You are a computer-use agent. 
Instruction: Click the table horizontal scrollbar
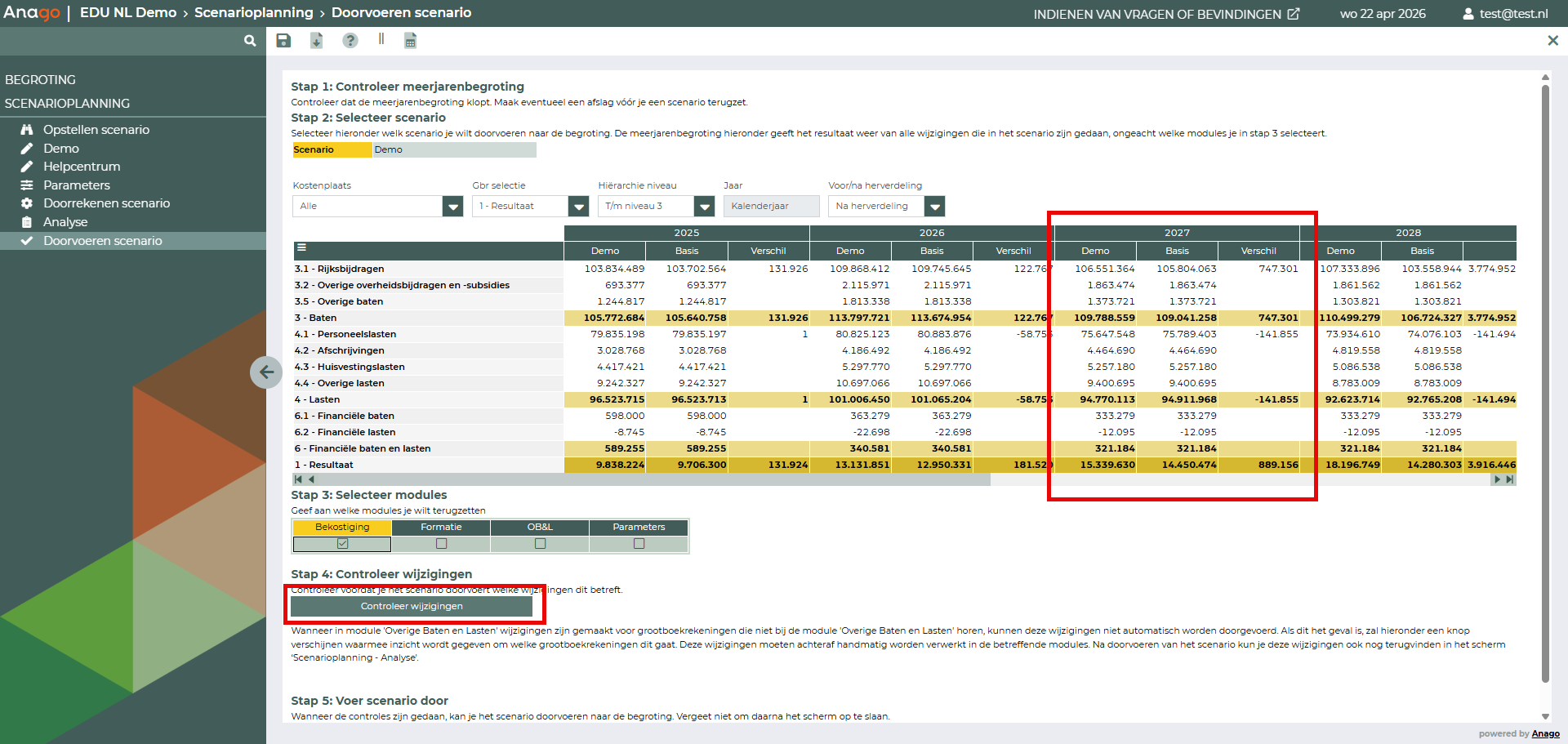[653, 480]
